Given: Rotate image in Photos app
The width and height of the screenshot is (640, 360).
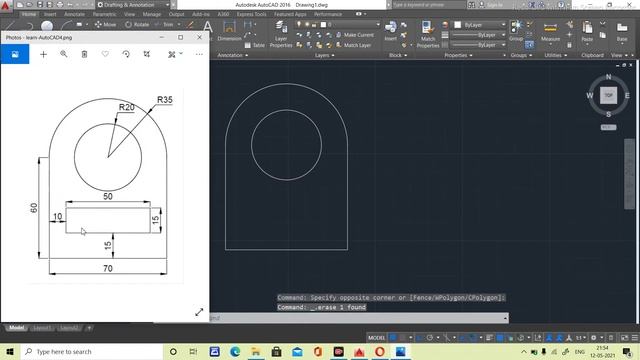Looking at the screenshot, I should point(126,54).
